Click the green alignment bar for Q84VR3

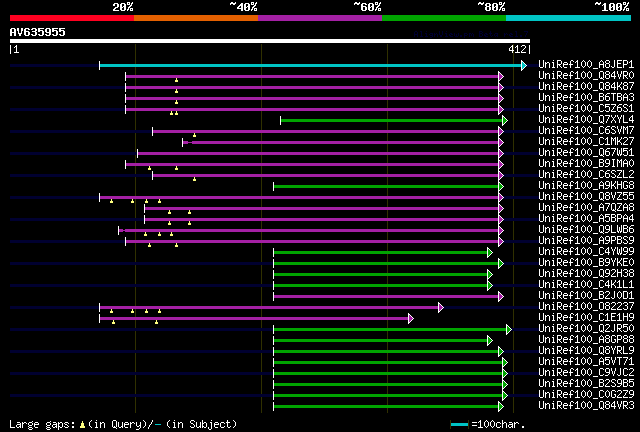click(x=386, y=407)
